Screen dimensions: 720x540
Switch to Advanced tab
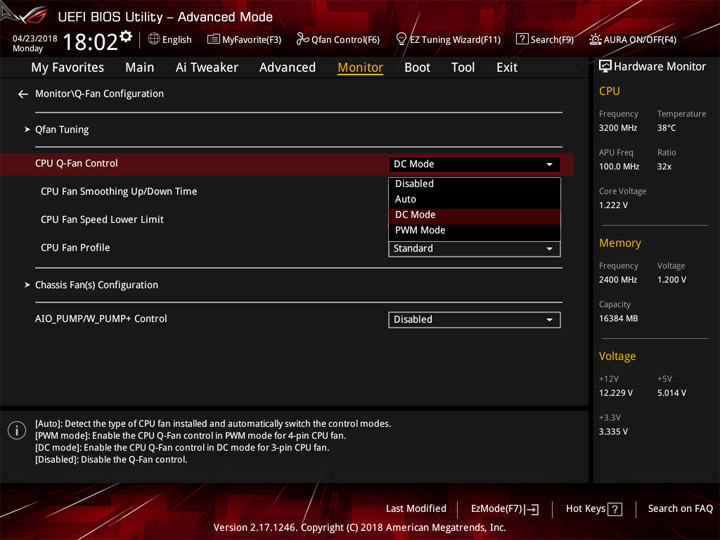[x=287, y=68]
